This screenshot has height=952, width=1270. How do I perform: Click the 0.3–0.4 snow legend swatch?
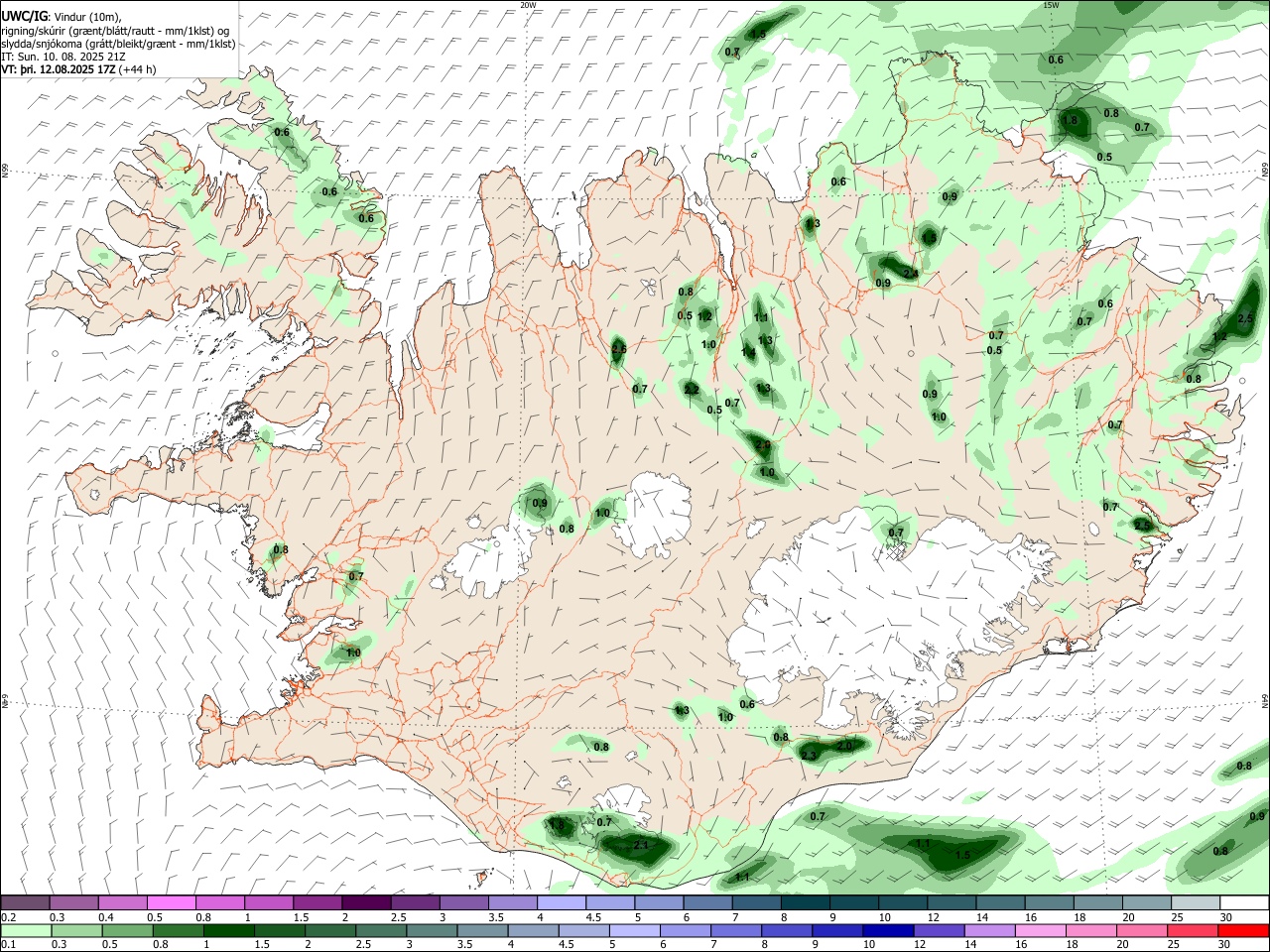[x=73, y=902]
